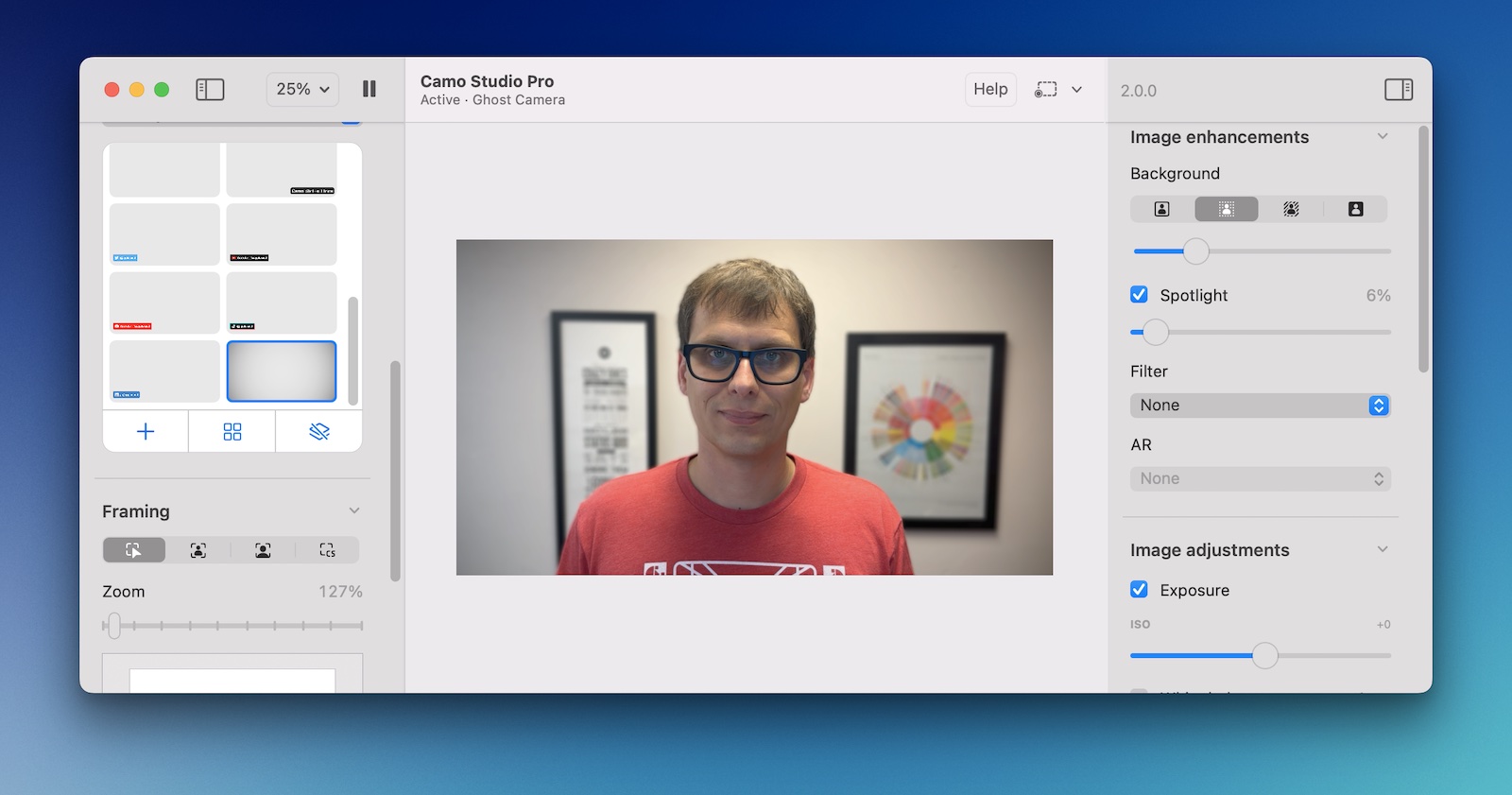The width and height of the screenshot is (1512, 795).
Task: Click the camera video preview
Action: 754,407
